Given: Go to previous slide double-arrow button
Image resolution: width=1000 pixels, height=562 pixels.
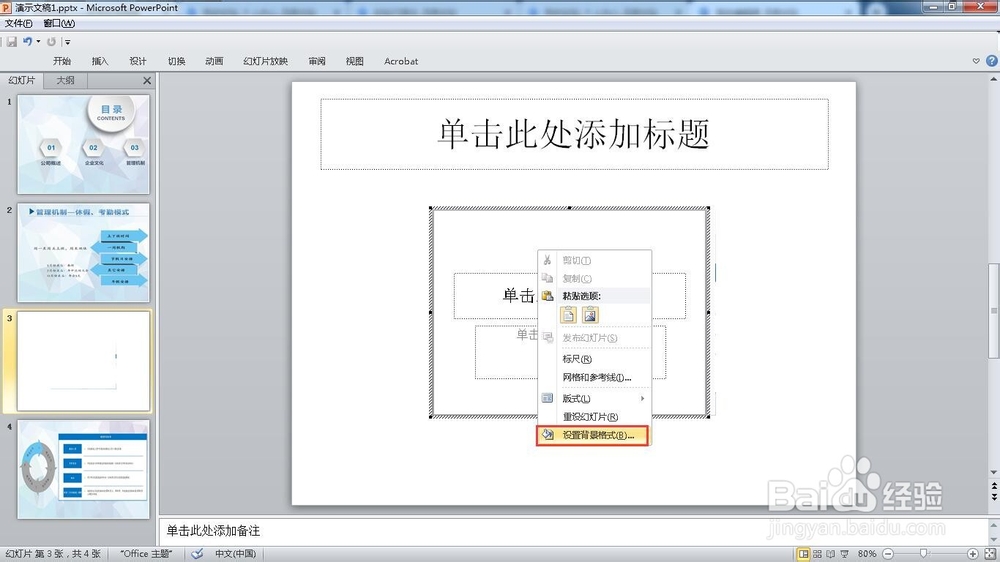Looking at the screenshot, I should pos(994,487).
